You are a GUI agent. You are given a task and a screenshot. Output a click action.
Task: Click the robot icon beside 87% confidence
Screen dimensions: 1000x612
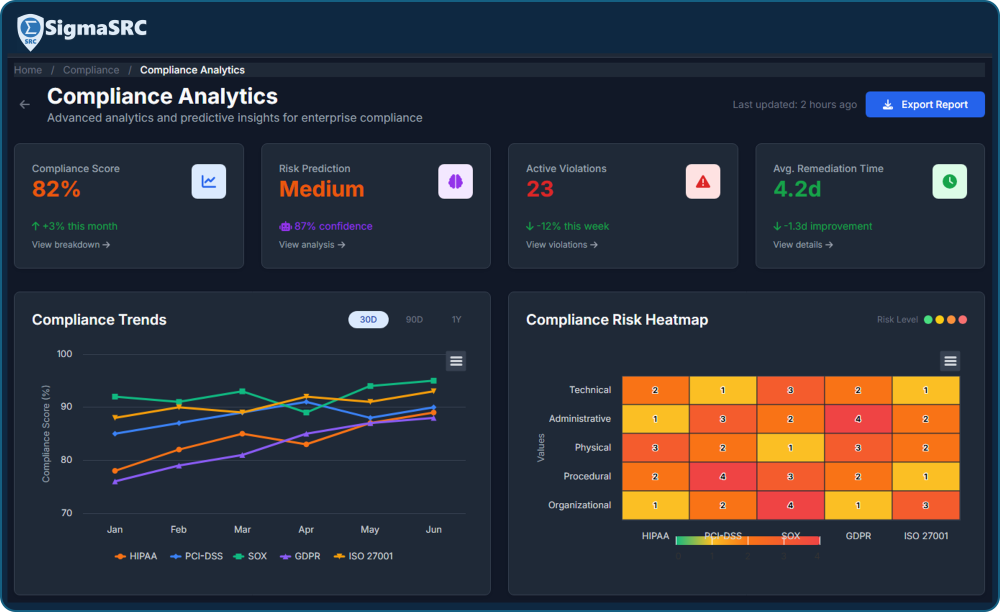[x=285, y=226]
